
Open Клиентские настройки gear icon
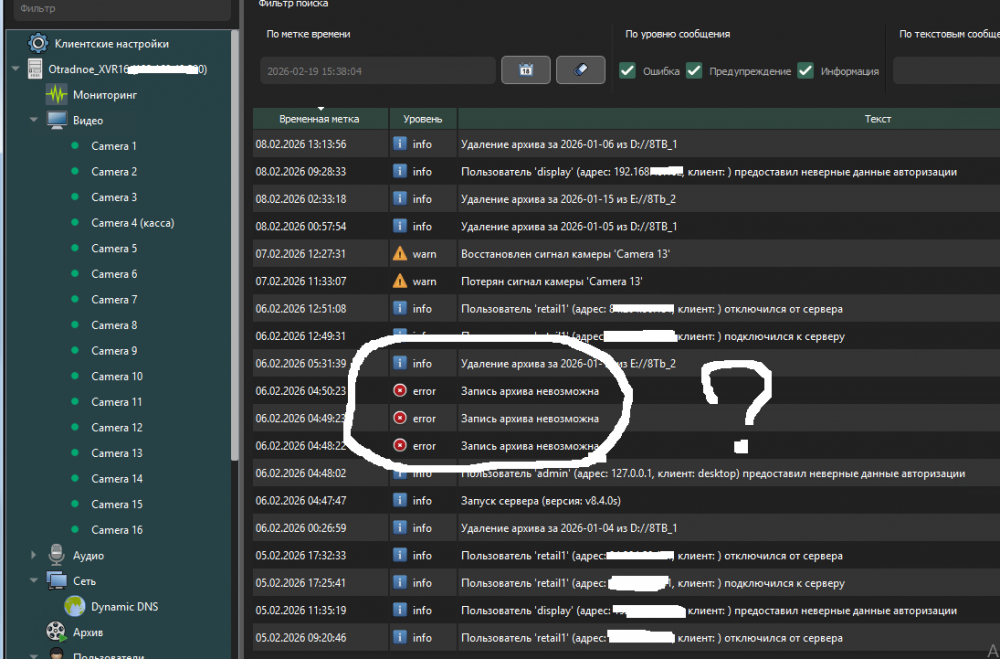(x=38, y=44)
